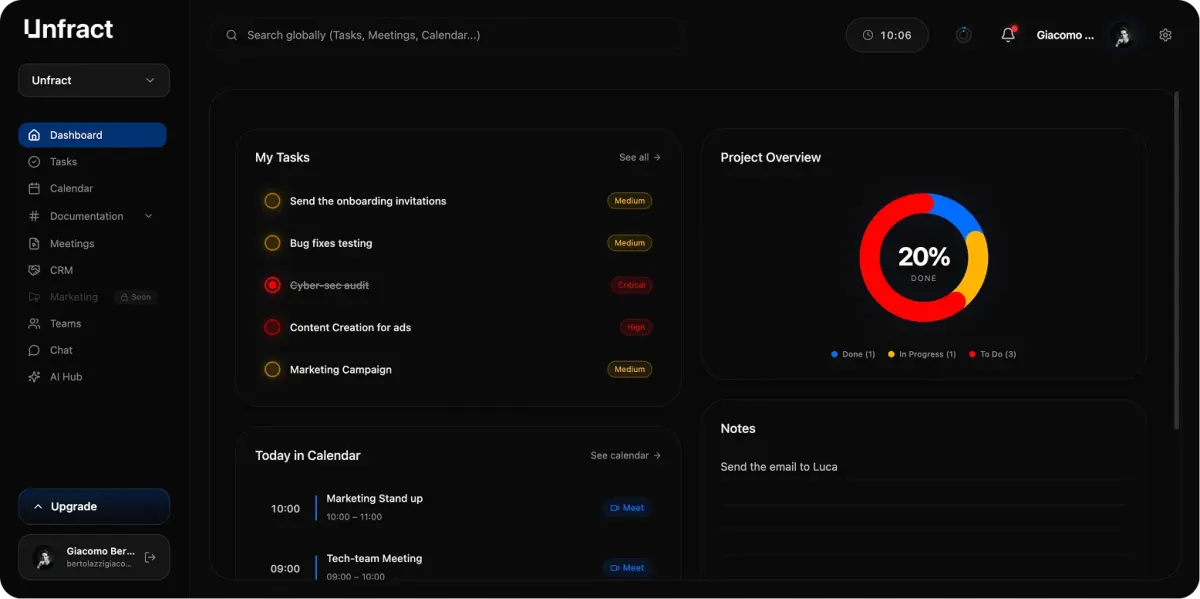Click the note Send the email to Luca

(779, 467)
